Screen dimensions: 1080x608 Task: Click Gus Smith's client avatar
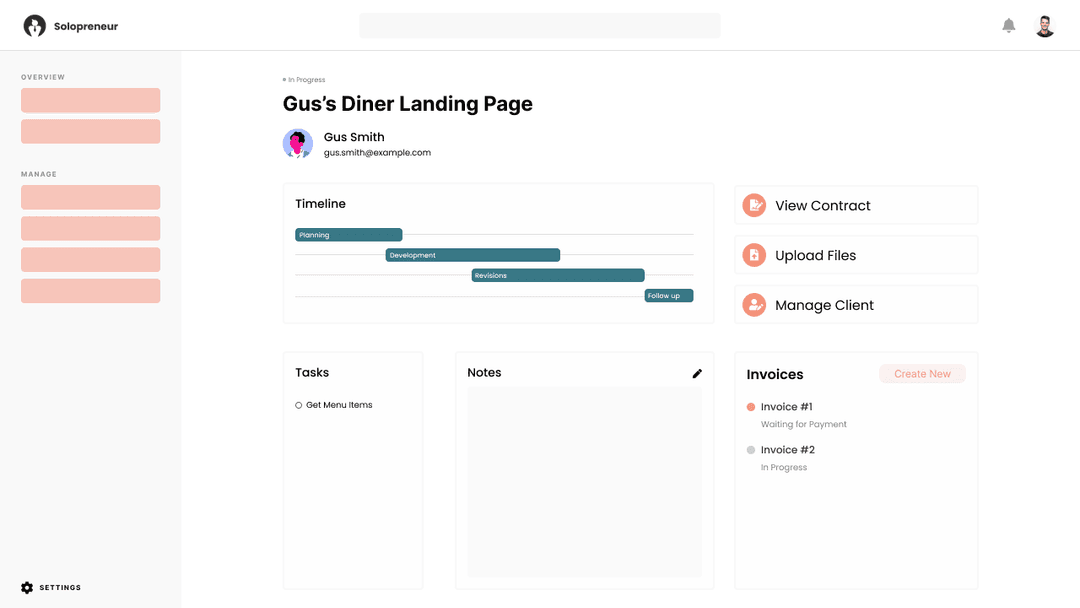[x=298, y=144]
